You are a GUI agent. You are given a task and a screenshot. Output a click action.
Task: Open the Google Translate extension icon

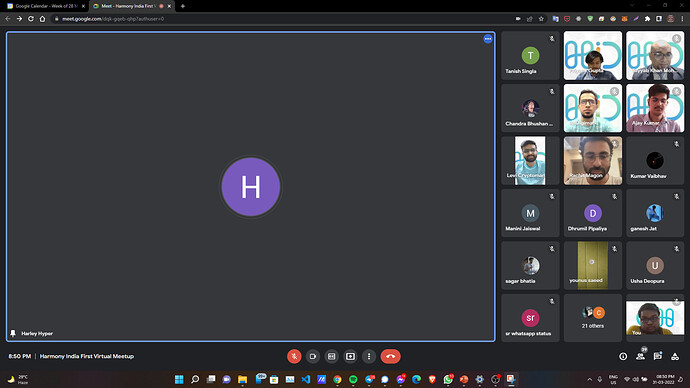(x=555, y=19)
